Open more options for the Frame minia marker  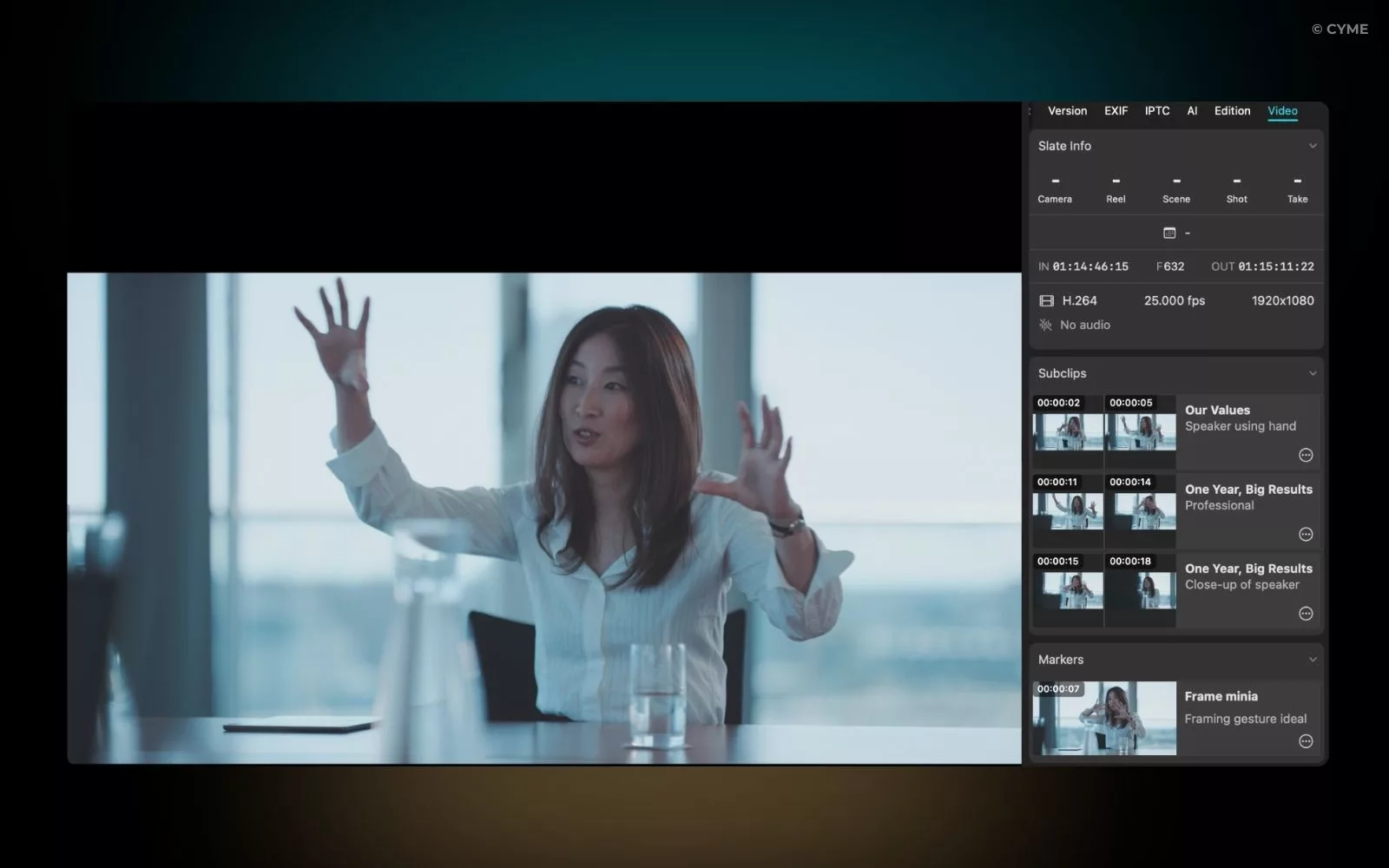point(1306,741)
